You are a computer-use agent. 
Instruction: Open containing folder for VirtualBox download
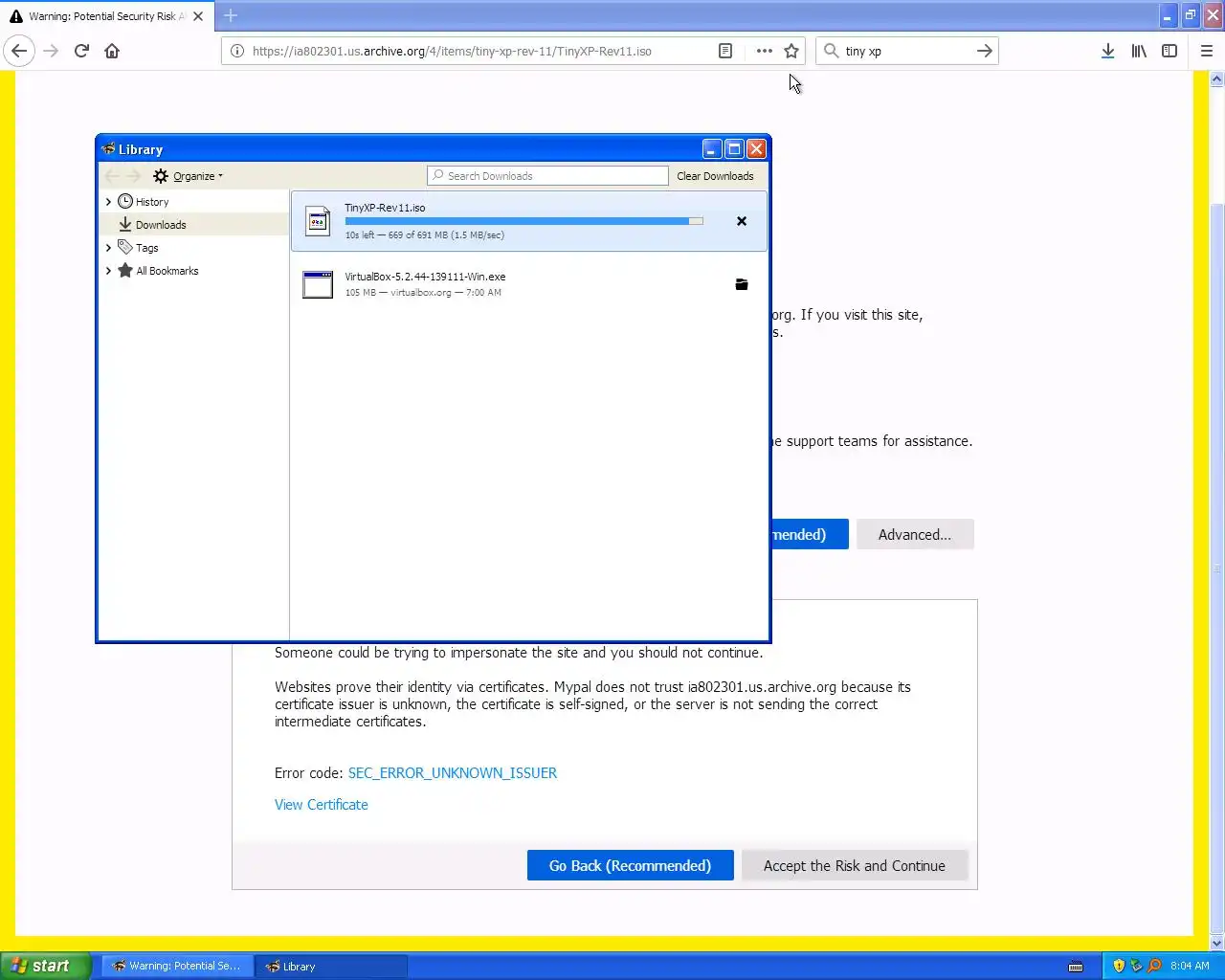click(742, 284)
